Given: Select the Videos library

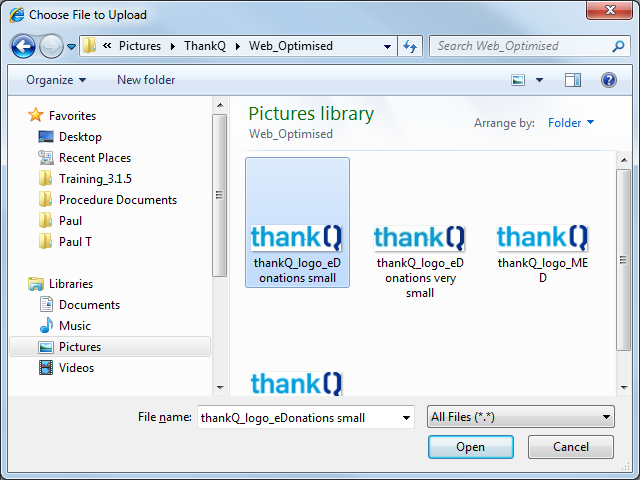Looking at the screenshot, I should tap(76, 368).
